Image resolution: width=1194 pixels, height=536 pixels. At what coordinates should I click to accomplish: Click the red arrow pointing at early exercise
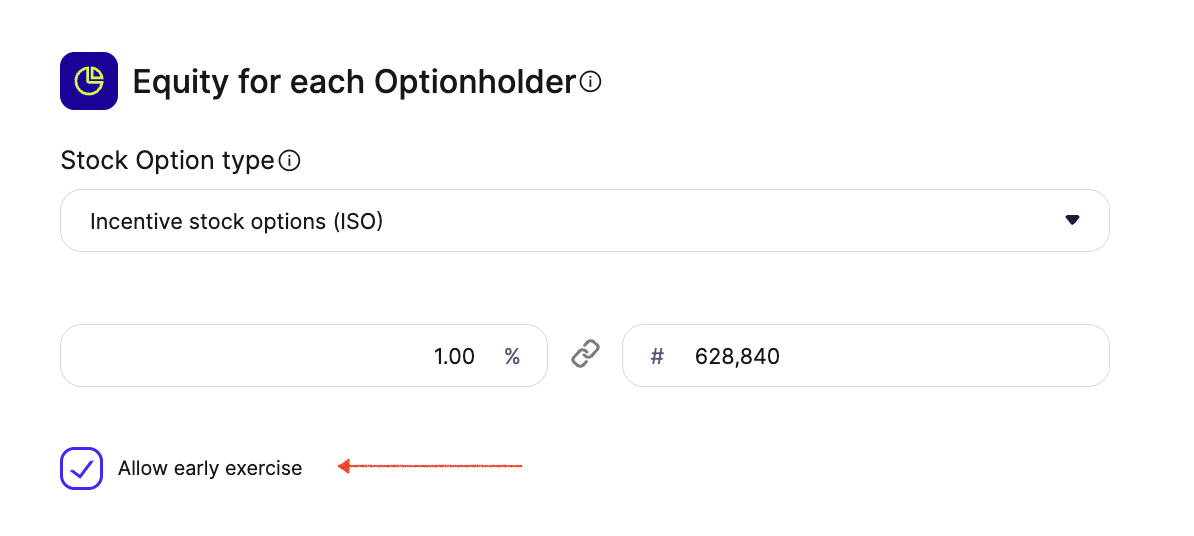coord(430,466)
